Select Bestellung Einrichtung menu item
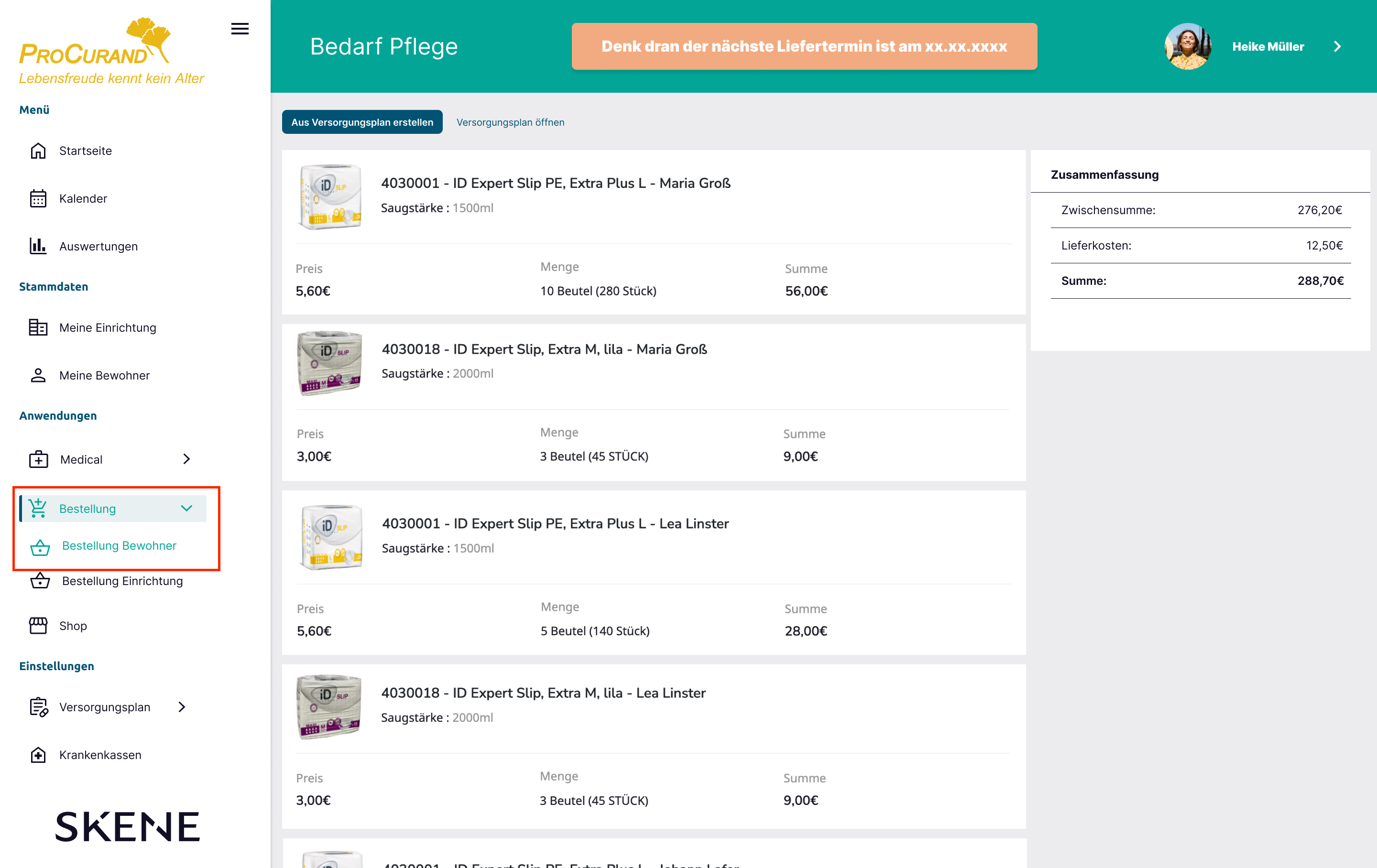The width and height of the screenshot is (1377, 868). [122, 581]
